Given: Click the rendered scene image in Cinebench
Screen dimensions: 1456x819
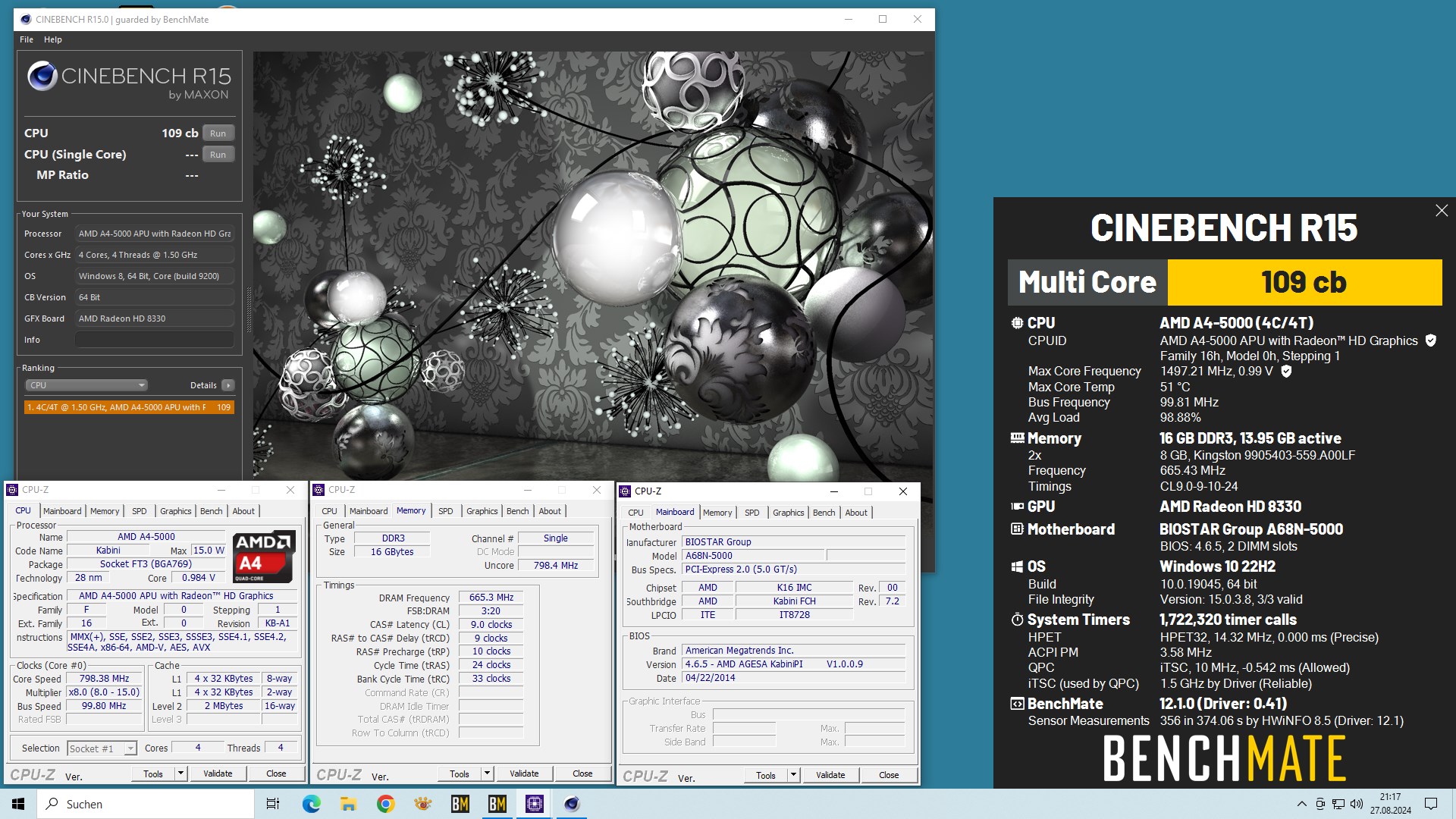Looking at the screenshot, I should (592, 265).
